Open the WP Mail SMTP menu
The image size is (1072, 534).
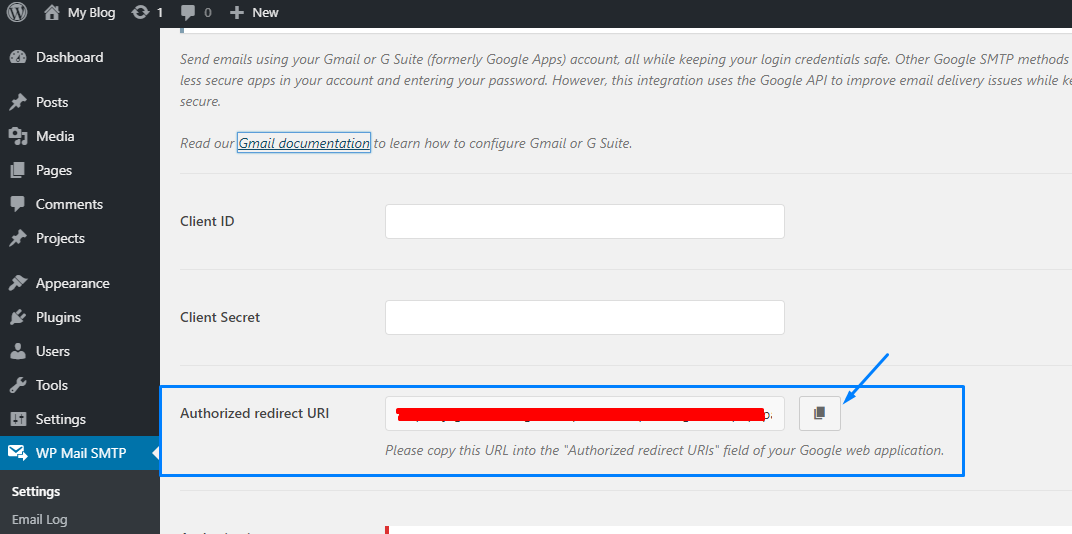[80, 453]
